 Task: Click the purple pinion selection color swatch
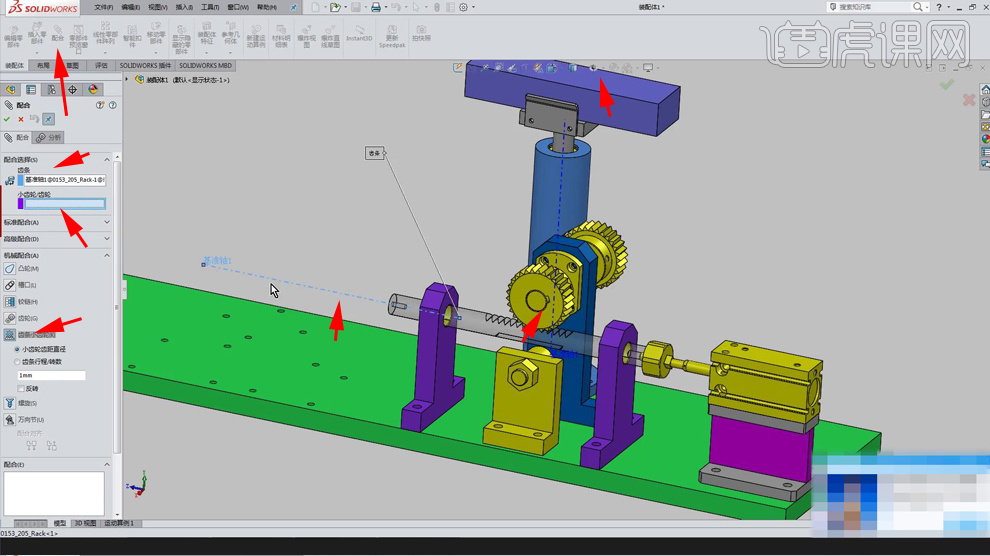tap(20, 204)
